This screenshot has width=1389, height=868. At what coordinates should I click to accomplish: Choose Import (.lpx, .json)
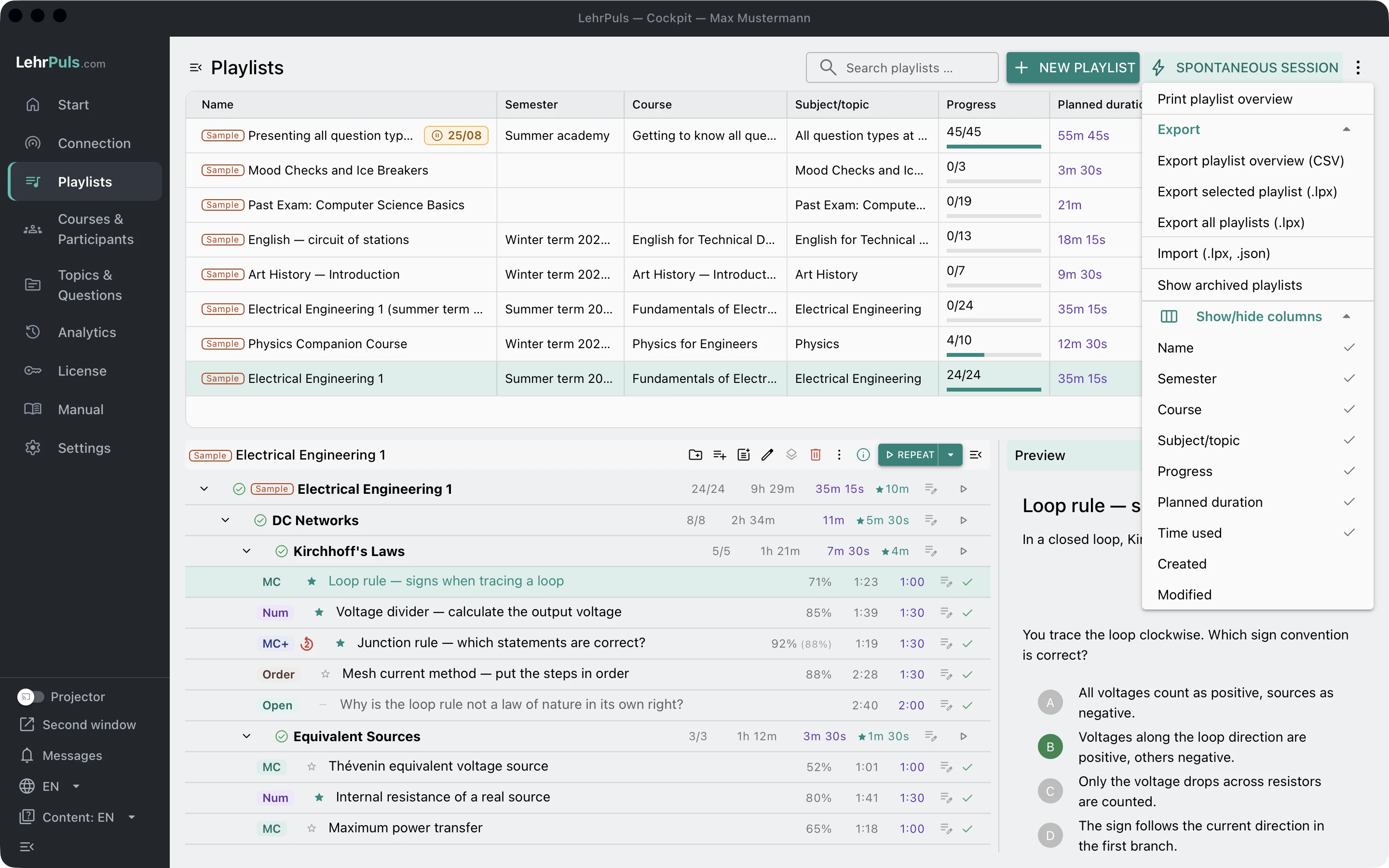pos(1257,253)
